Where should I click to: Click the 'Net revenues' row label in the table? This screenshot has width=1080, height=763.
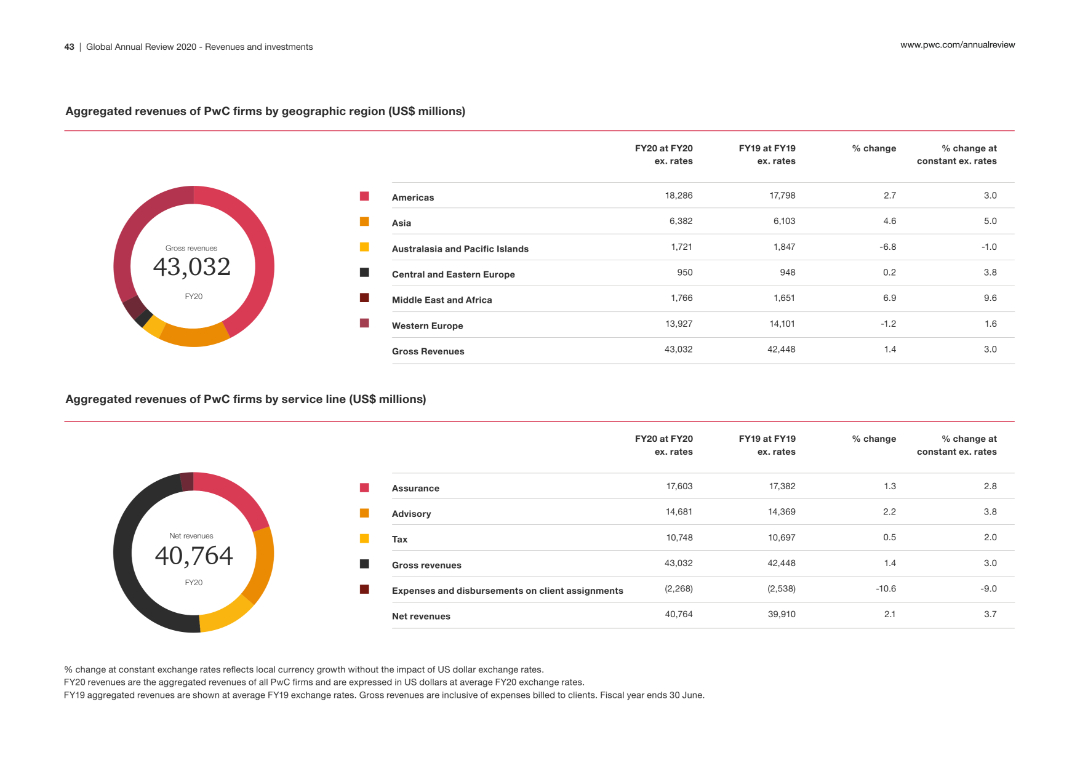click(421, 616)
